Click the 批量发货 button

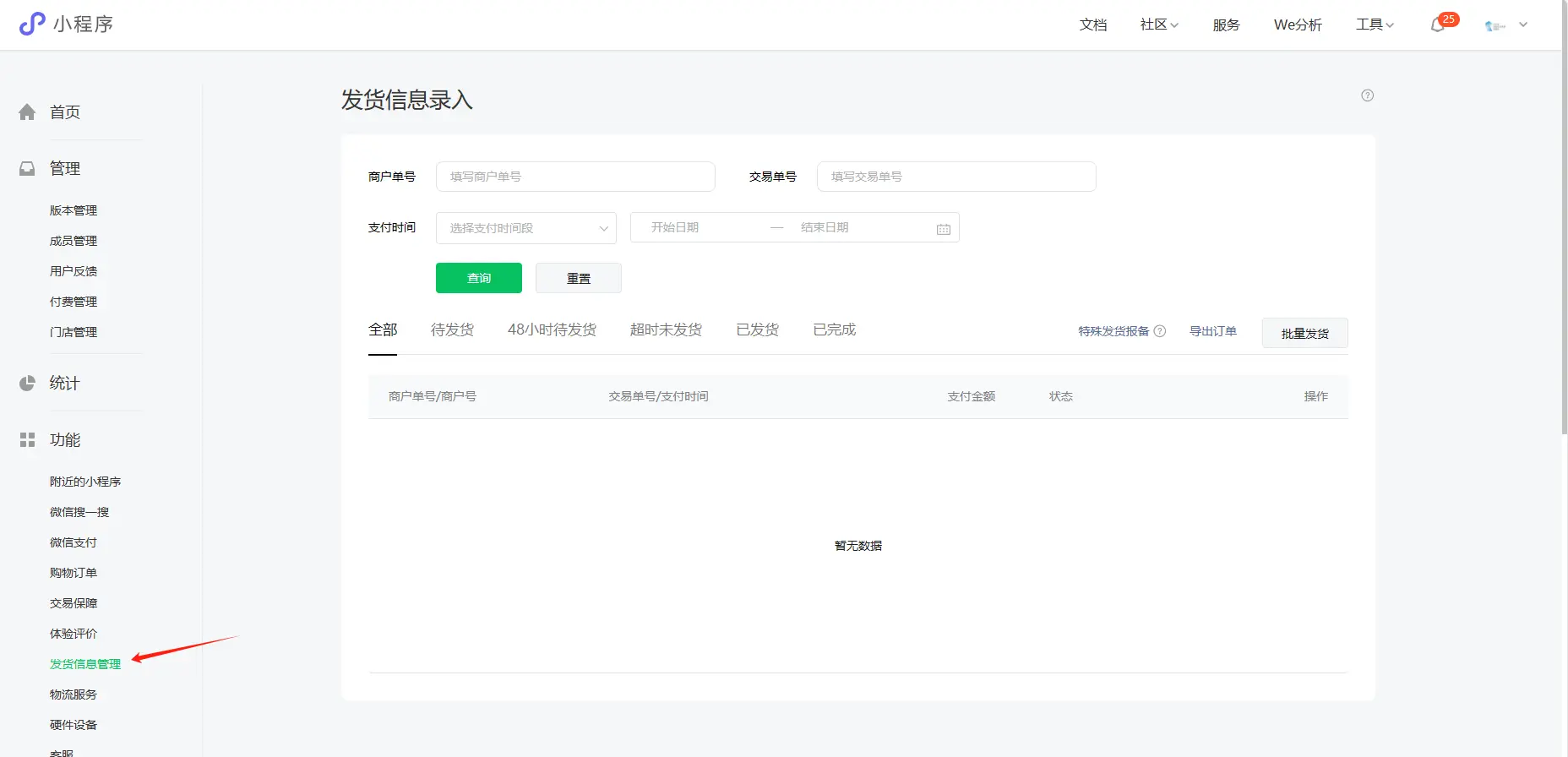[1305, 333]
